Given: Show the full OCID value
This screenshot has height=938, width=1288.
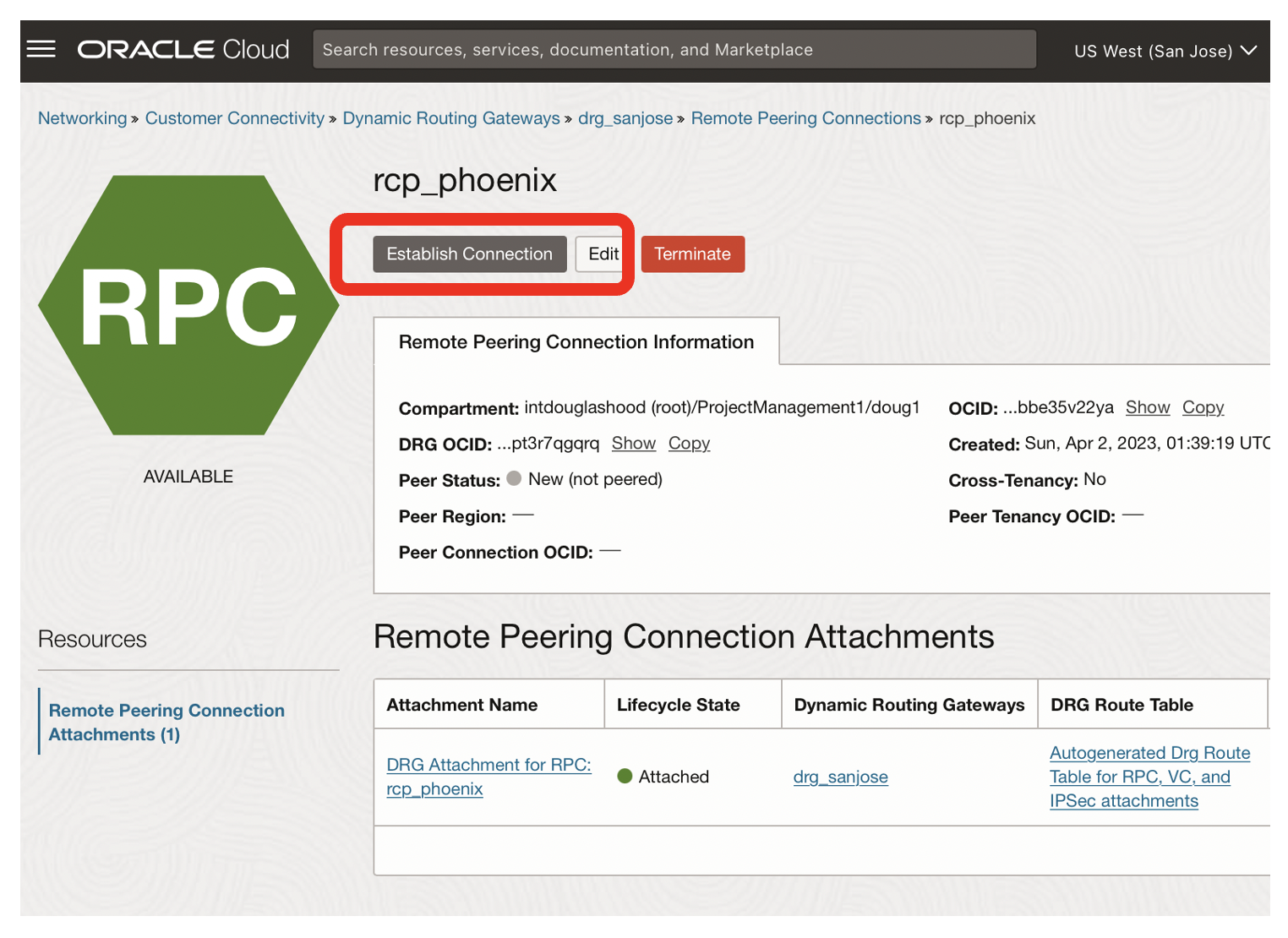Looking at the screenshot, I should click(1147, 407).
